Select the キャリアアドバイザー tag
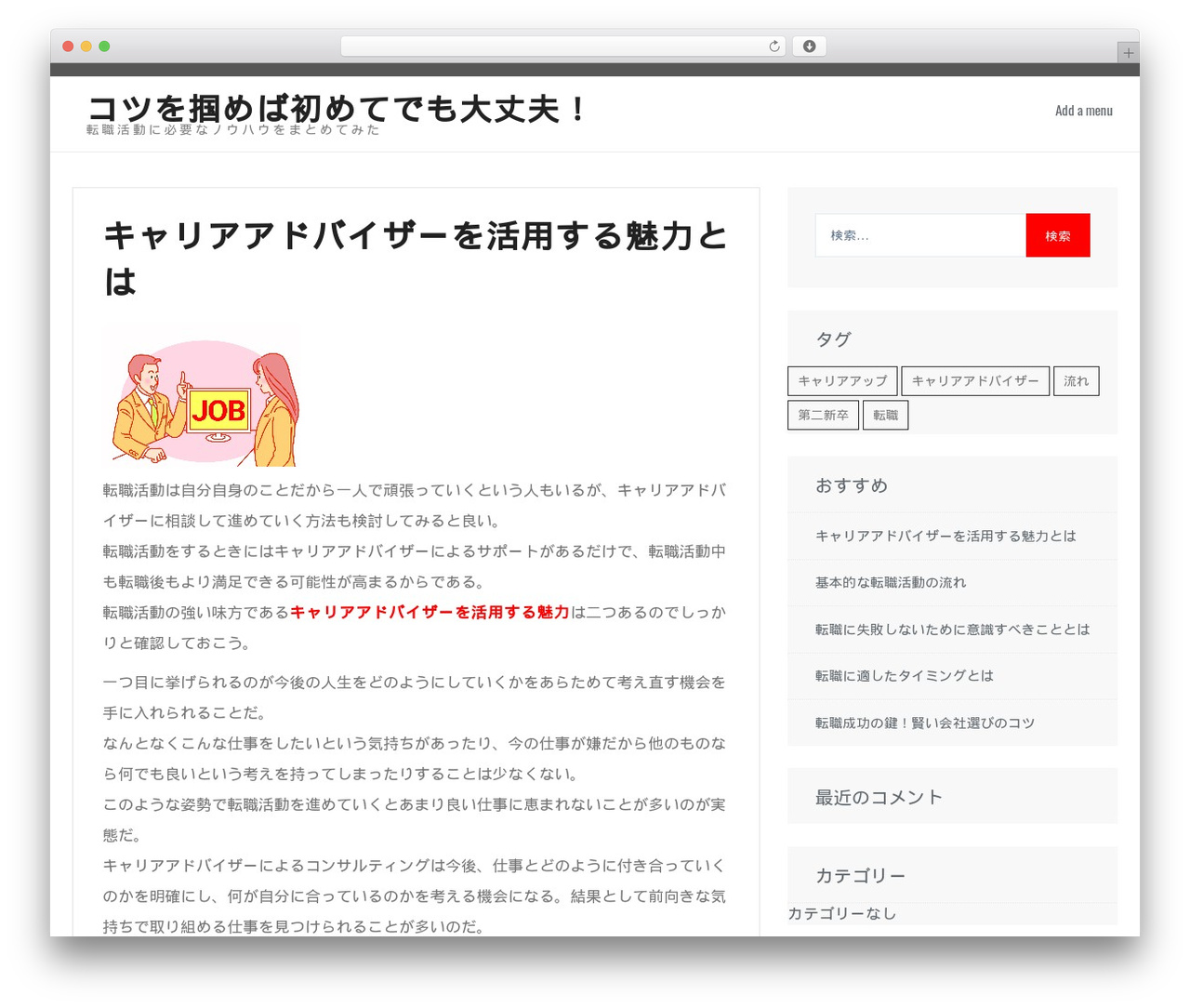The width and height of the screenshot is (1190, 1008). pos(975,381)
